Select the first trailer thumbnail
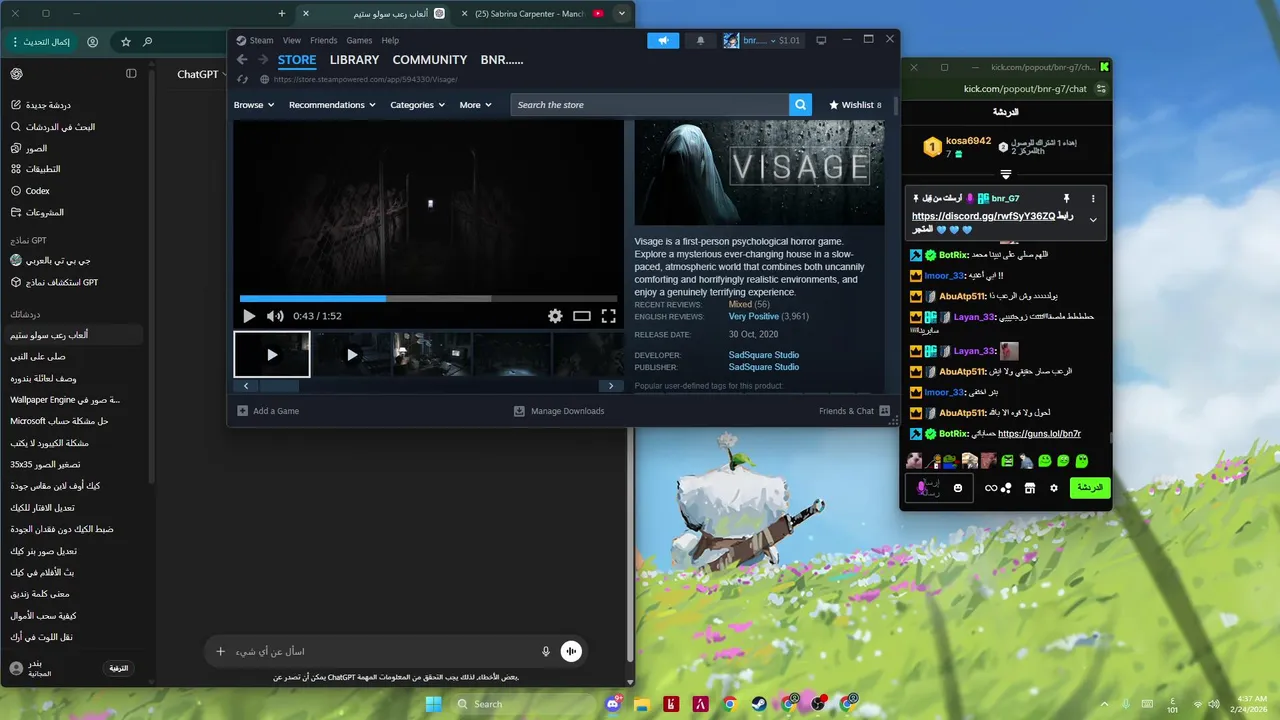 (x=272, y=354)
